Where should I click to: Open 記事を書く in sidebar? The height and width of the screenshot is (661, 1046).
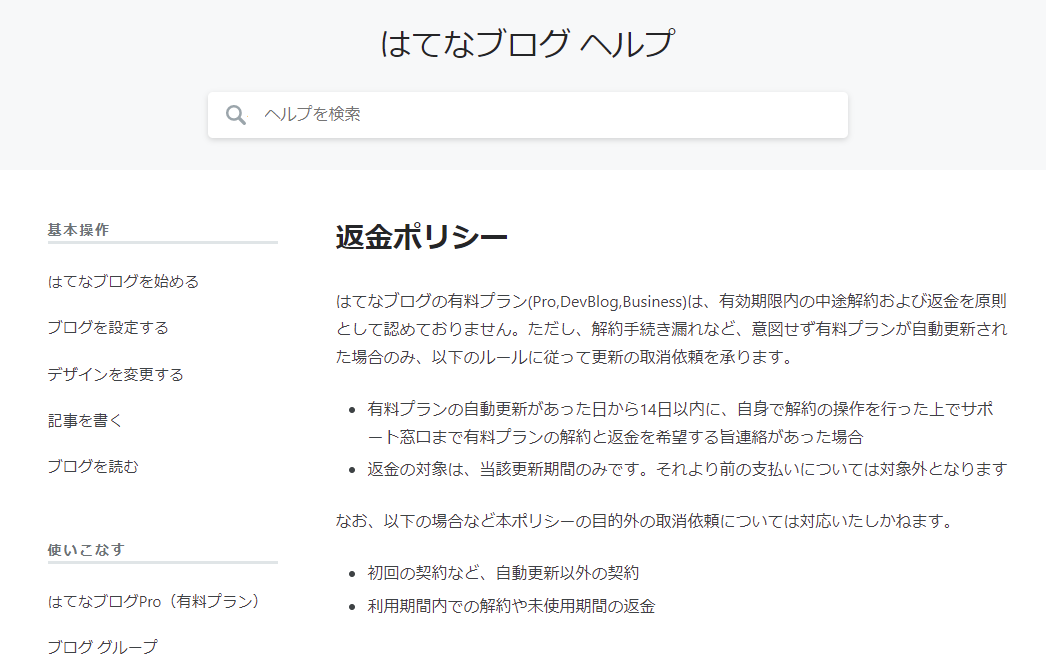(85, 420)
